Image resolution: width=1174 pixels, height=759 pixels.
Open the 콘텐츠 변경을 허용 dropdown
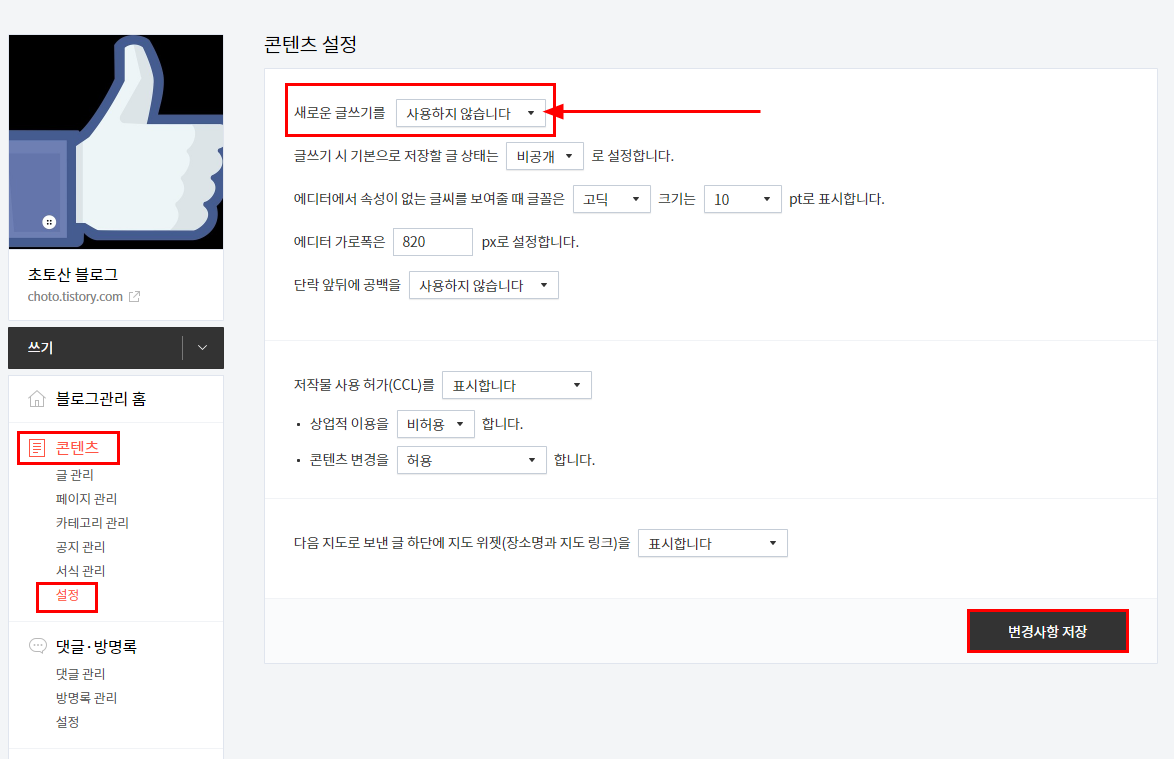click(x=471, y=460)
